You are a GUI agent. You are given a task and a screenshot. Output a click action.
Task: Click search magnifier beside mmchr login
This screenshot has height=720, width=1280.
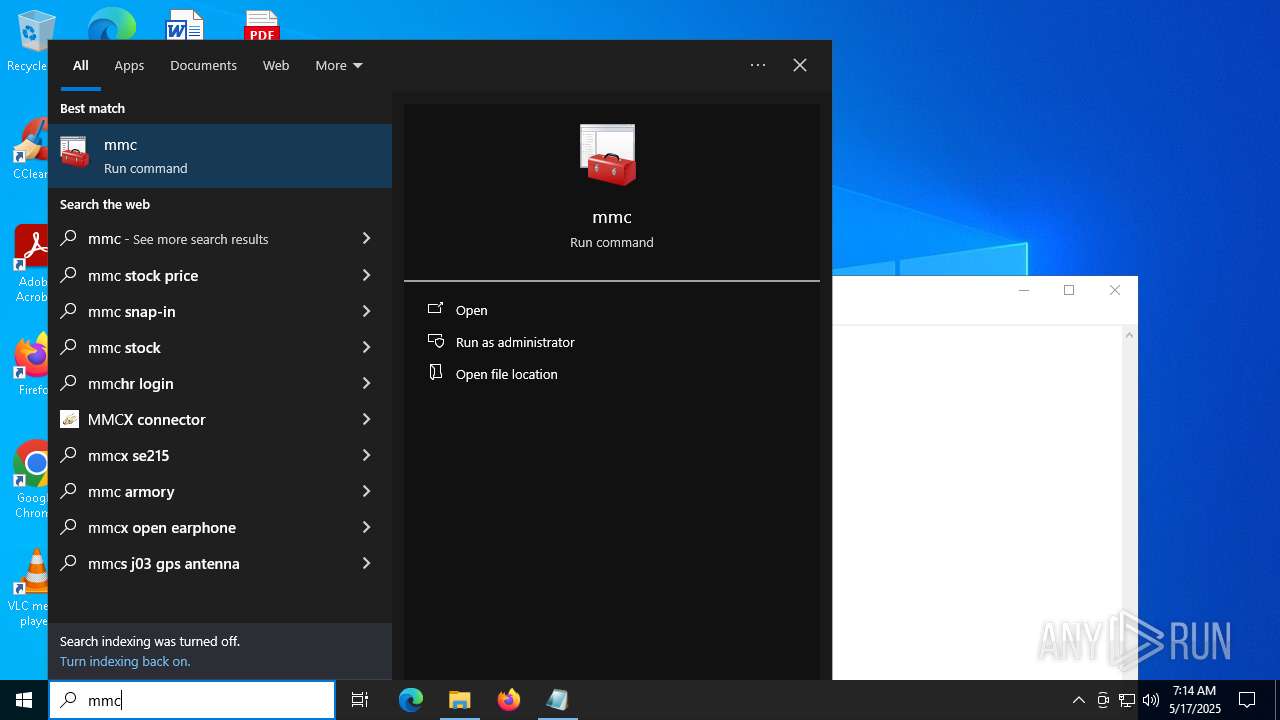point(69,383)
